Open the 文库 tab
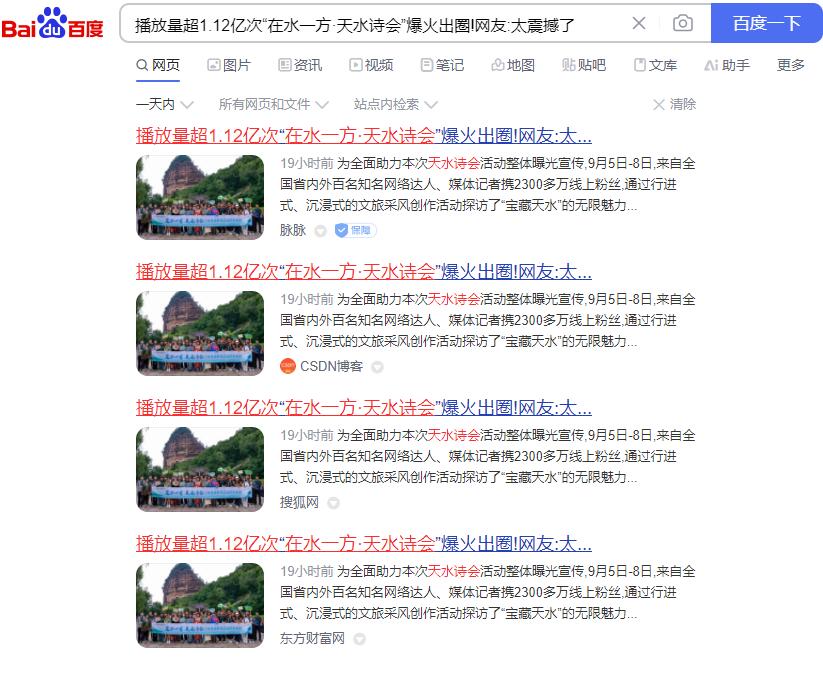The height and width of the screenshot is (686, 823). coord(656,65)
